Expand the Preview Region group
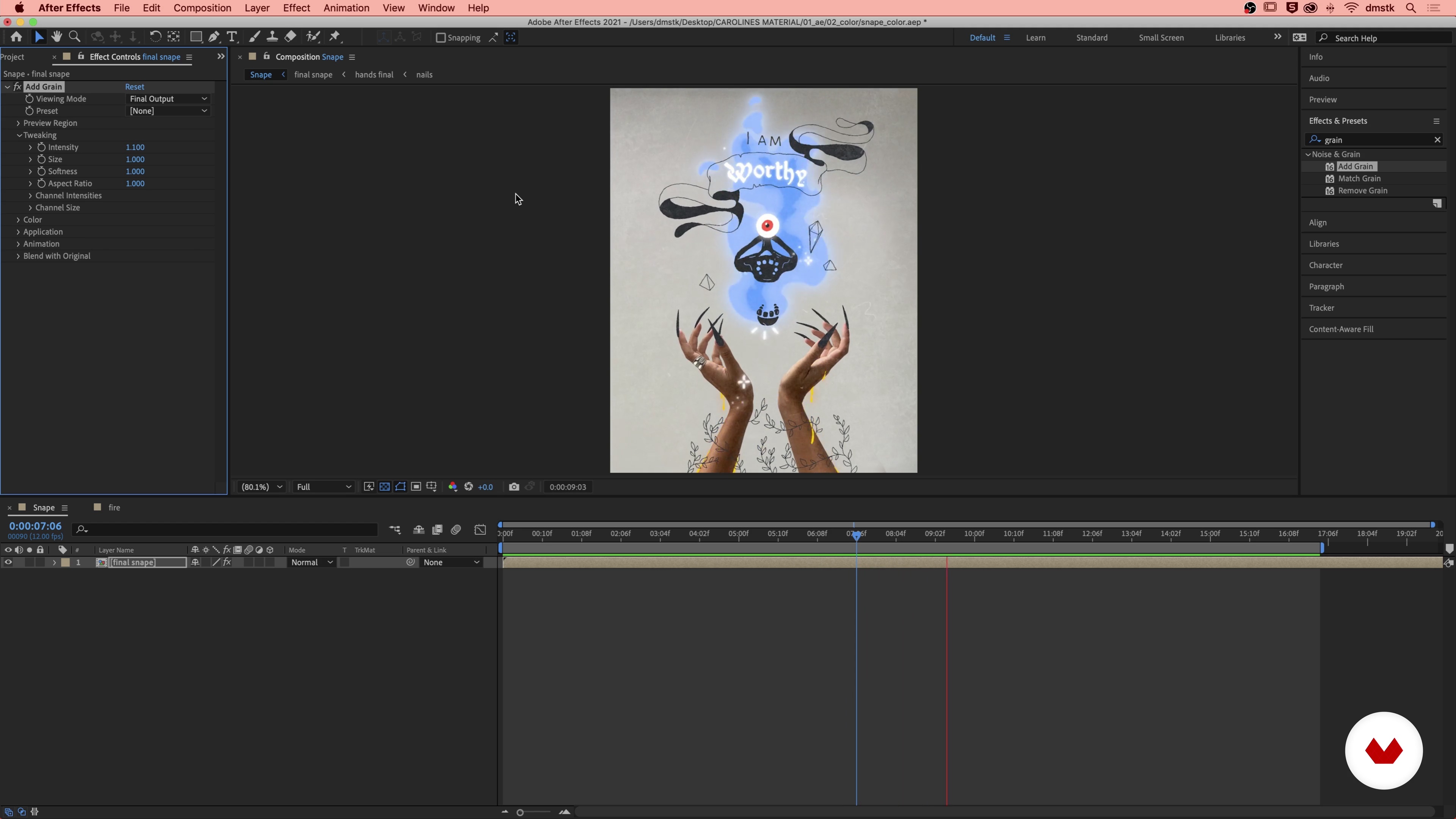Image resolution: width=1456 pixels, height=819 pixels. [x=18, y=123]
